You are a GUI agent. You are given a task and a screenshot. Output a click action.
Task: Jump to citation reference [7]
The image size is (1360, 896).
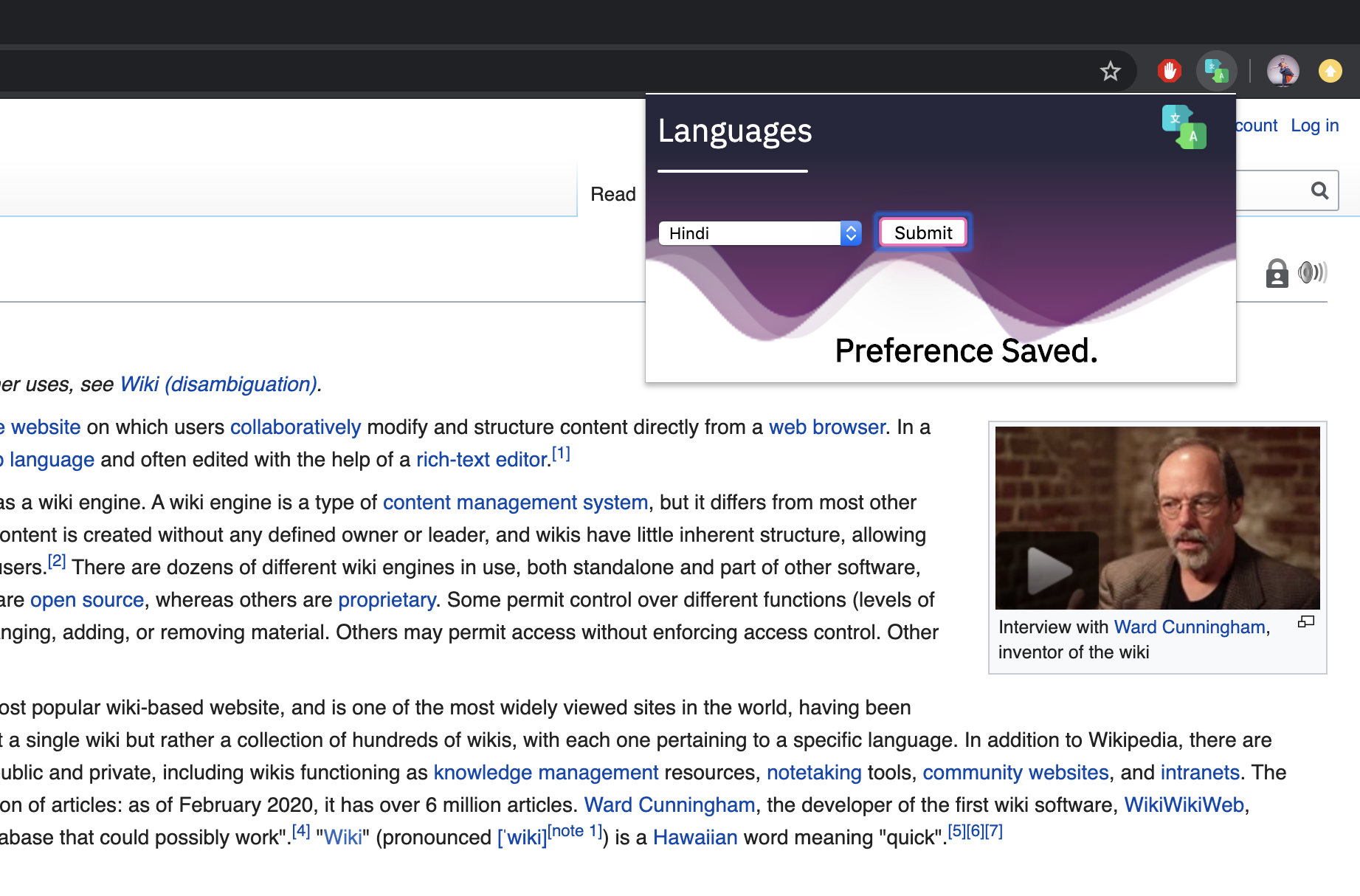click(x=993, y=831)
